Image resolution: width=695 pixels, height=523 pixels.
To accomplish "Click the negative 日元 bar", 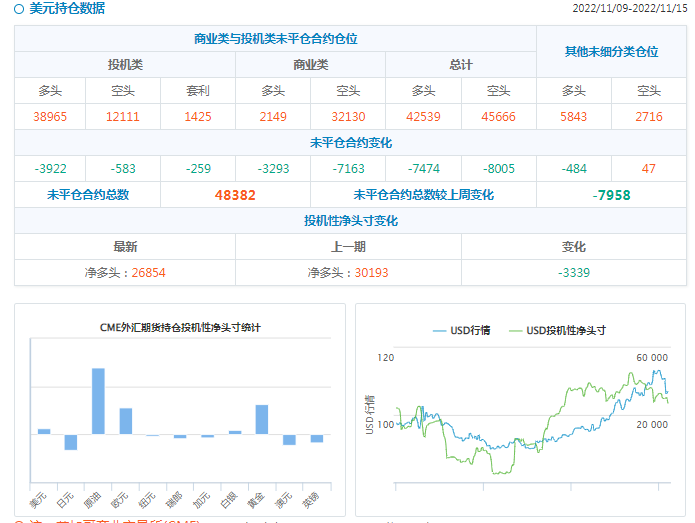I will click(71, 442).
